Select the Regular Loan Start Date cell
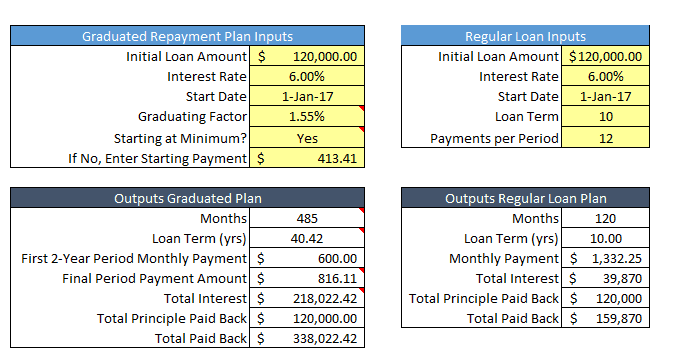 pos(605,96)
